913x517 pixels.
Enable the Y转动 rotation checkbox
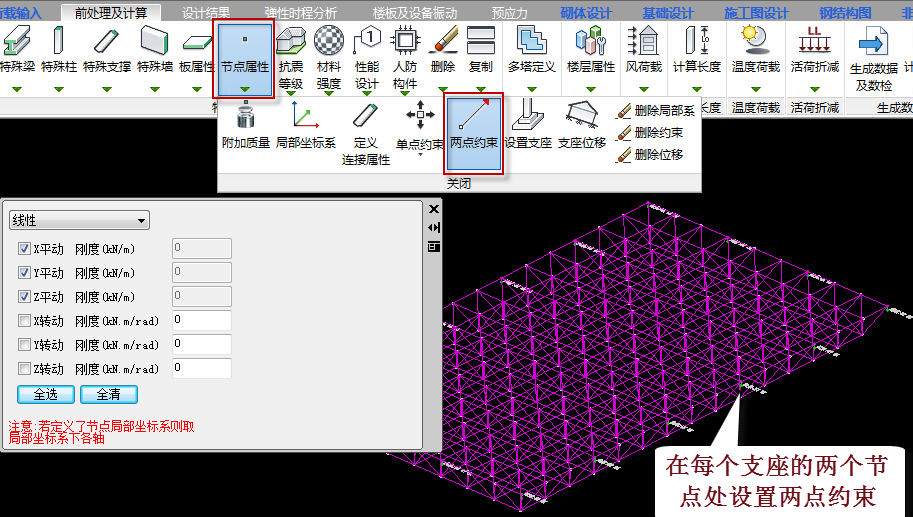24,345
